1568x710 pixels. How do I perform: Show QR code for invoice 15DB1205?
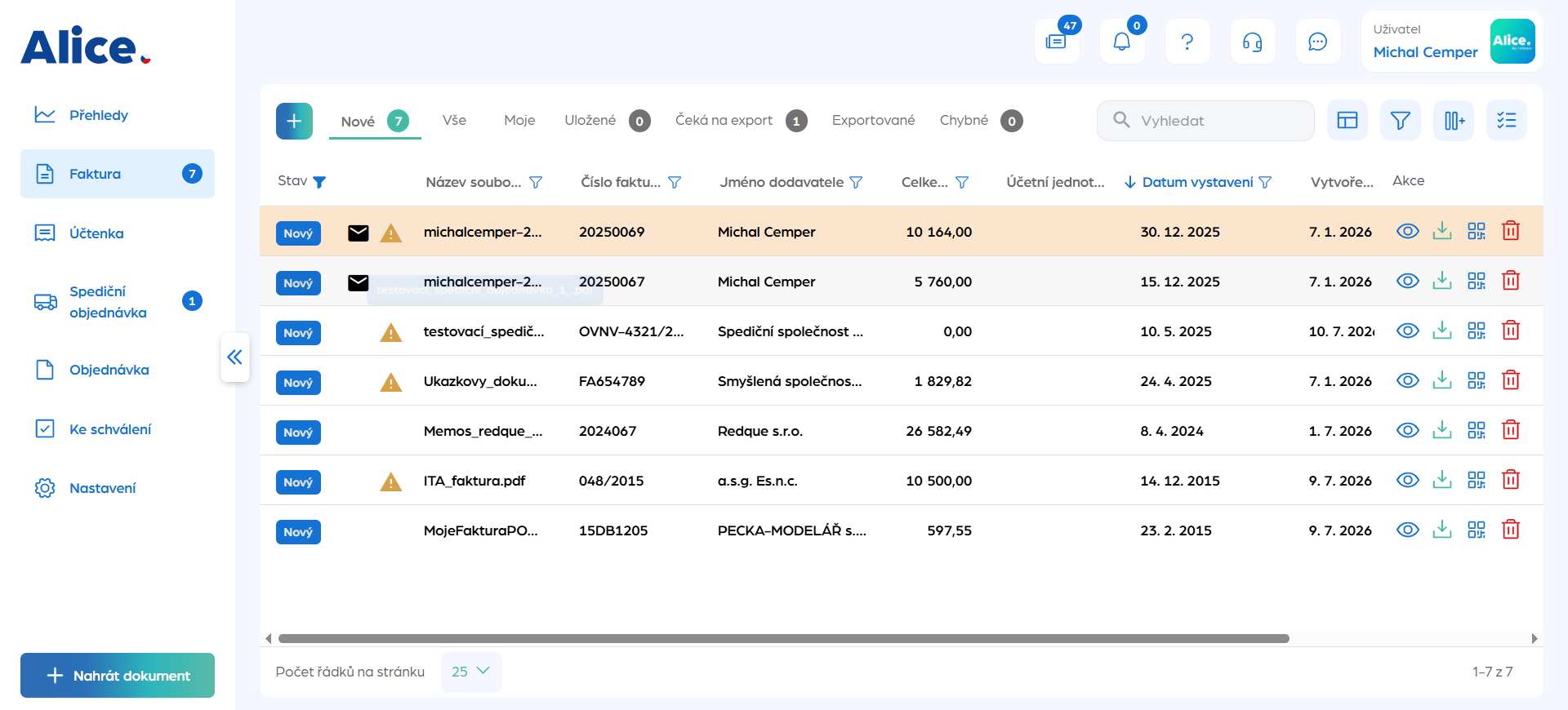tap(1477, 530)
